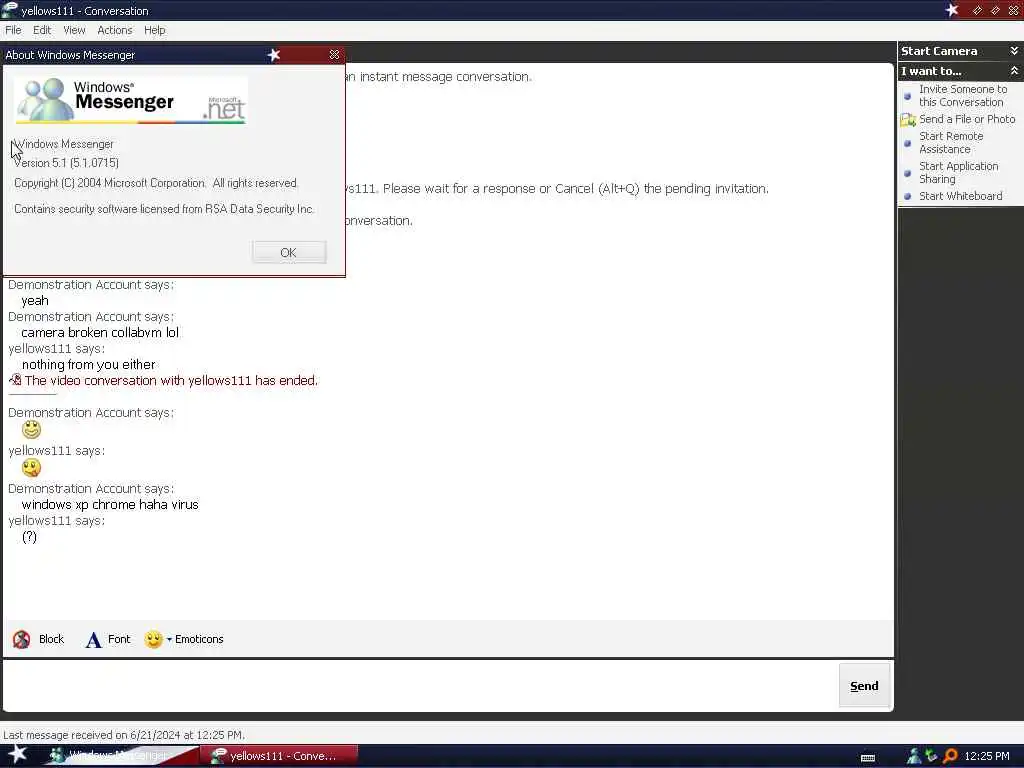Close the About Windows Messenger dialog
1024x768 pixels.
point(334,55)
